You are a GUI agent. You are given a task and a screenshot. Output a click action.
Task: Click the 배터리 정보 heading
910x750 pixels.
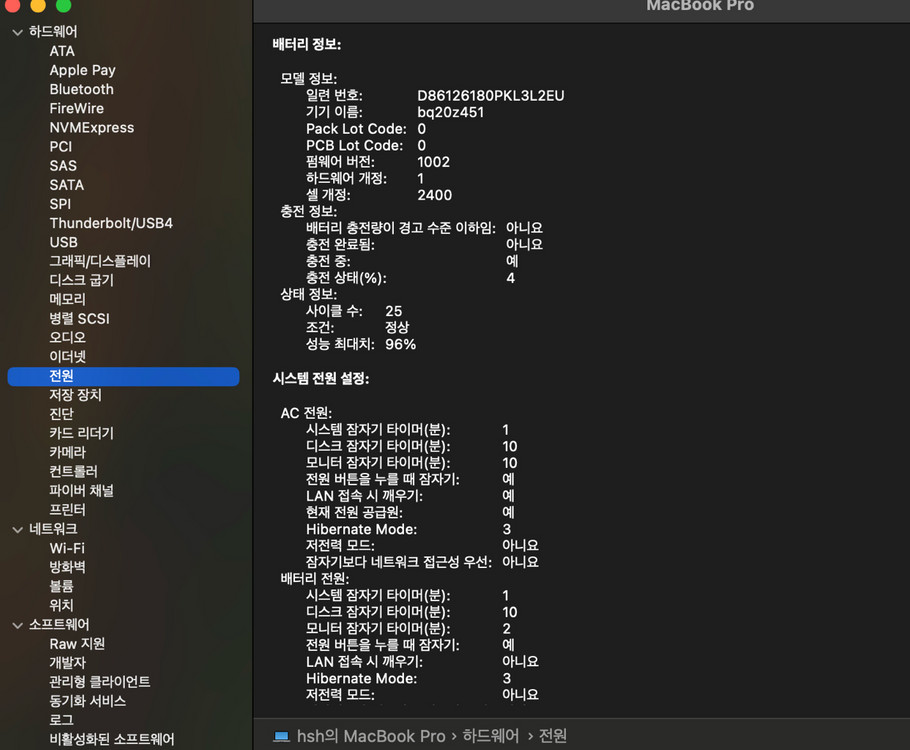tap(307, 44)
